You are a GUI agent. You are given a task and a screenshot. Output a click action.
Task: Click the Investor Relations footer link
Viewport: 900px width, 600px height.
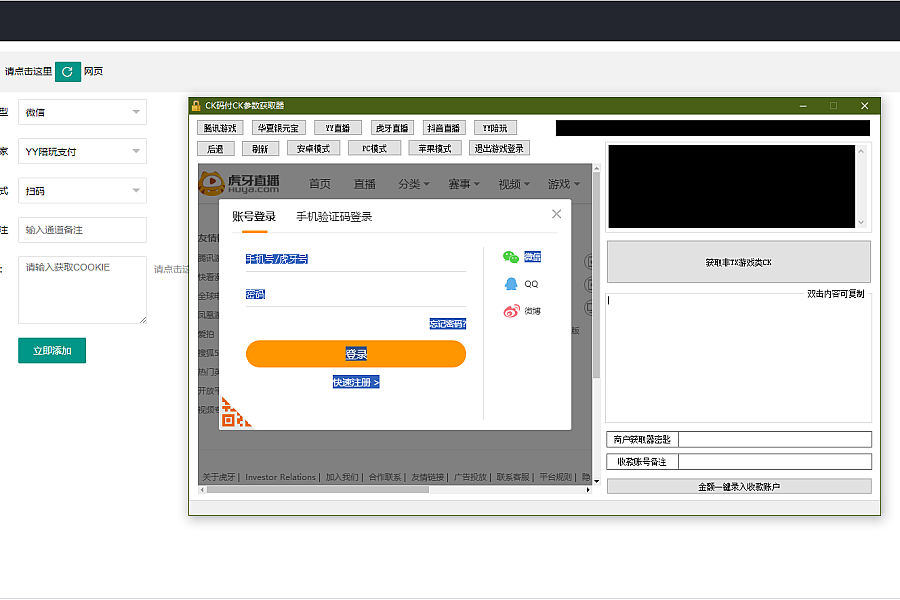coord(280,477)
